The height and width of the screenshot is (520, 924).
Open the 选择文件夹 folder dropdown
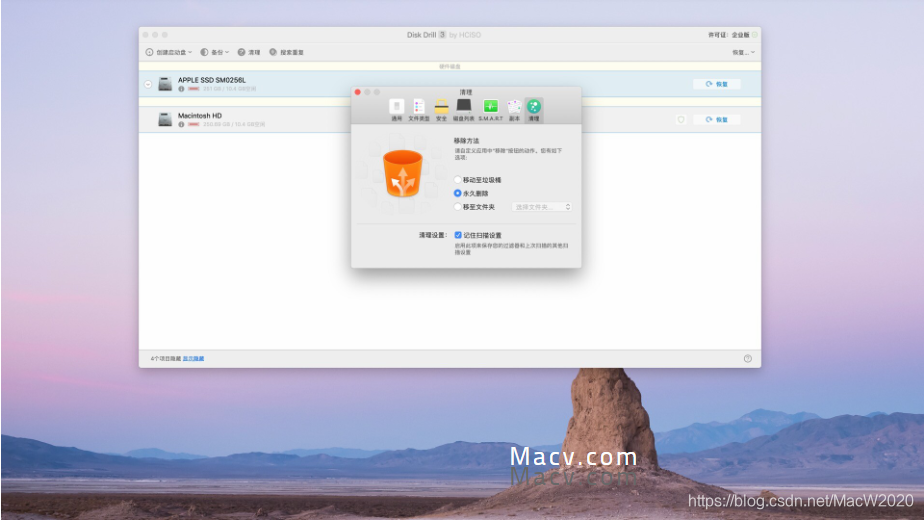pyautogui.click(x=542, y=207)
